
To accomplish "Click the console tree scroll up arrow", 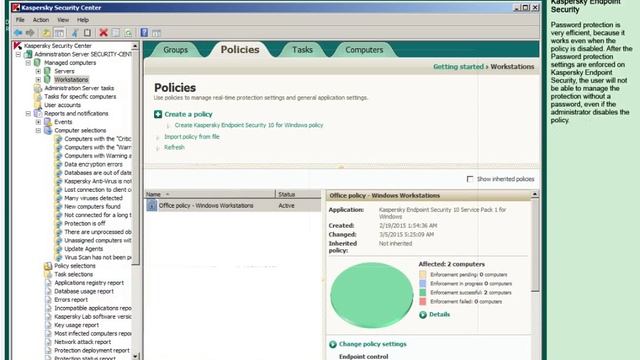I will point(135,46).
